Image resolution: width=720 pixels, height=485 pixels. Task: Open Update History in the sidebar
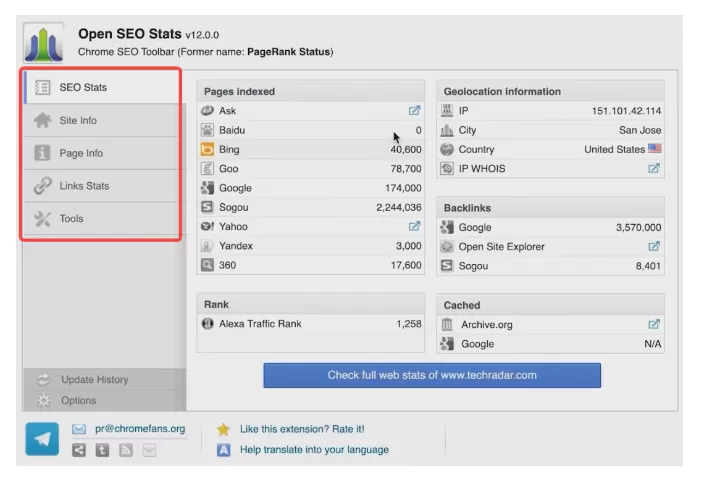[x=94, y=380]
